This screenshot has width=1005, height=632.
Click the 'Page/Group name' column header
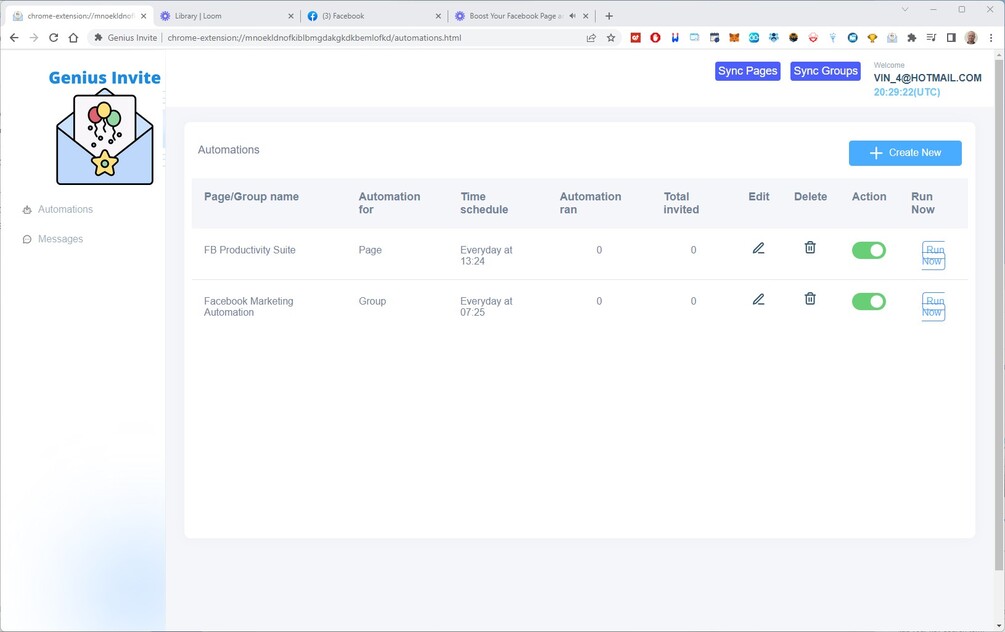251,197
